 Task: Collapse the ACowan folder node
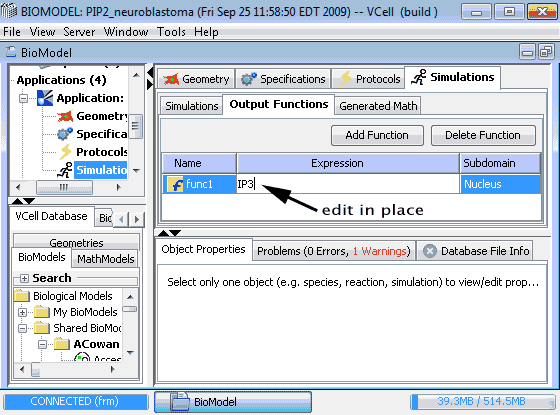coord(42,344)
